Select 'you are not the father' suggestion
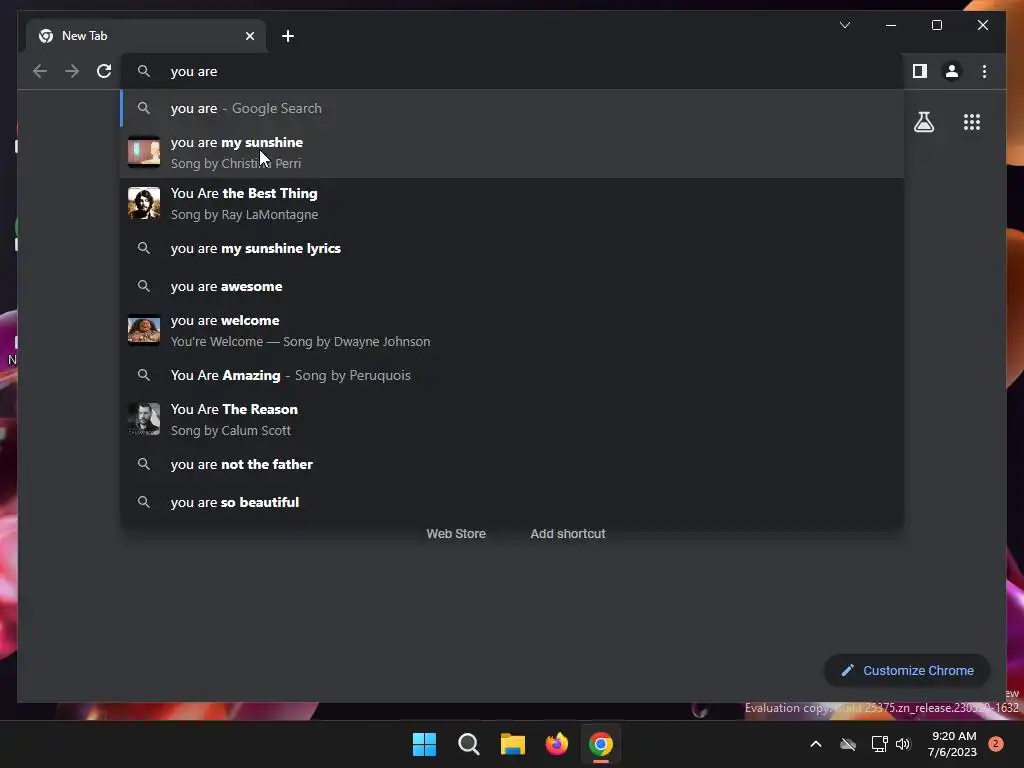 coord(512,464)
